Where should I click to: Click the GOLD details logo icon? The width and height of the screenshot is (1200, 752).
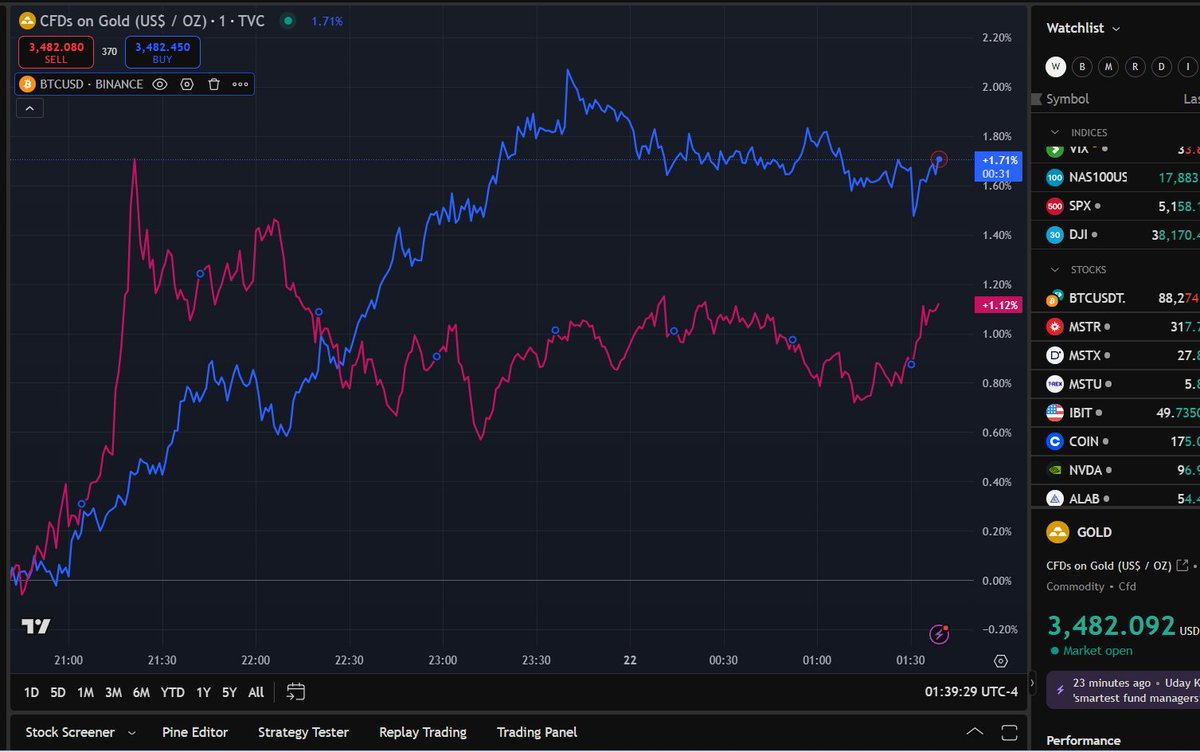tap(1057, 532)
